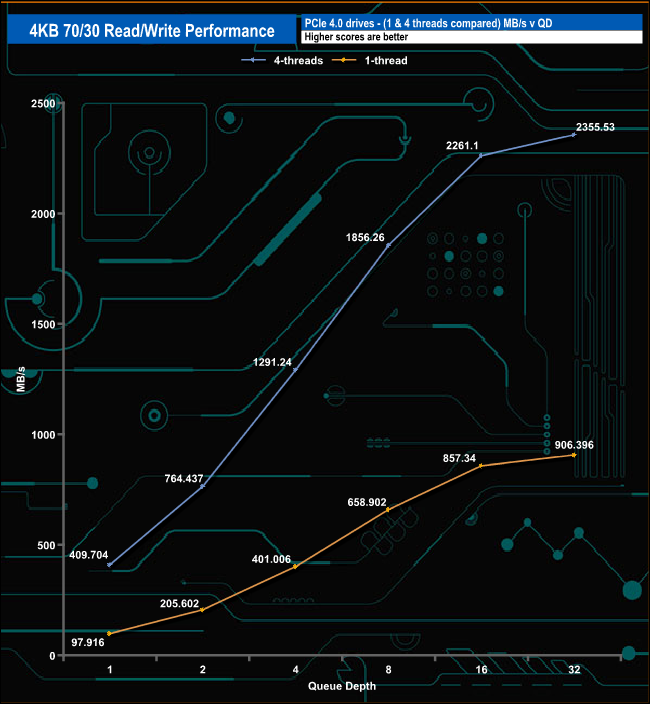Click the PCIe 4.0 drives subtitle text
Image resolution: width=650 pixels, height=704 pixels.
tap(428, 23)
